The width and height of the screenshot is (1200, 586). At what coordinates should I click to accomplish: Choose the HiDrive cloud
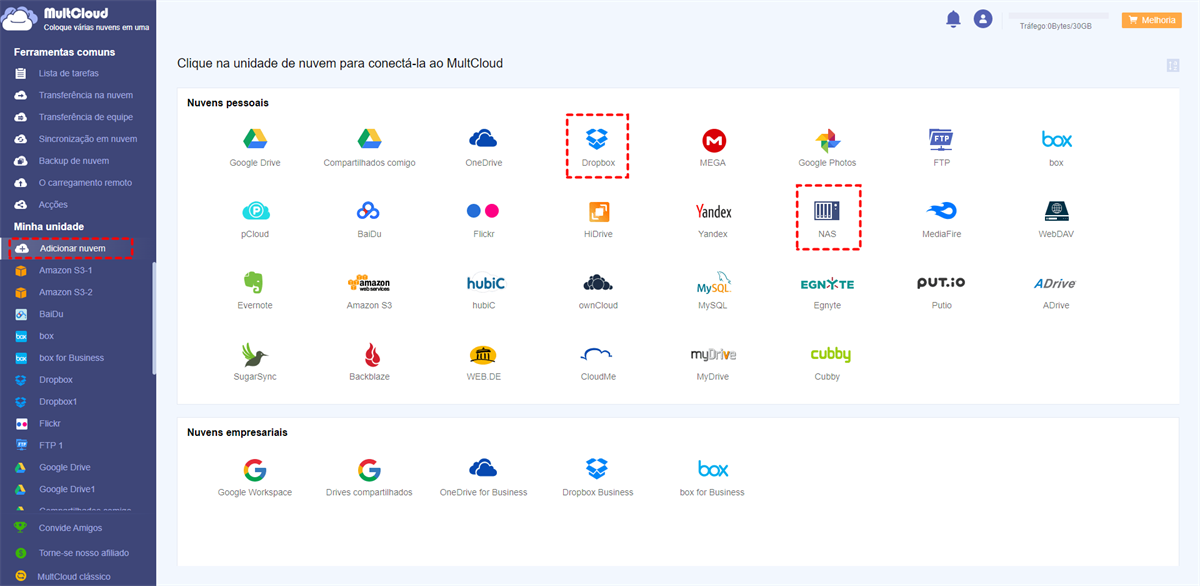tap(599, 211)
